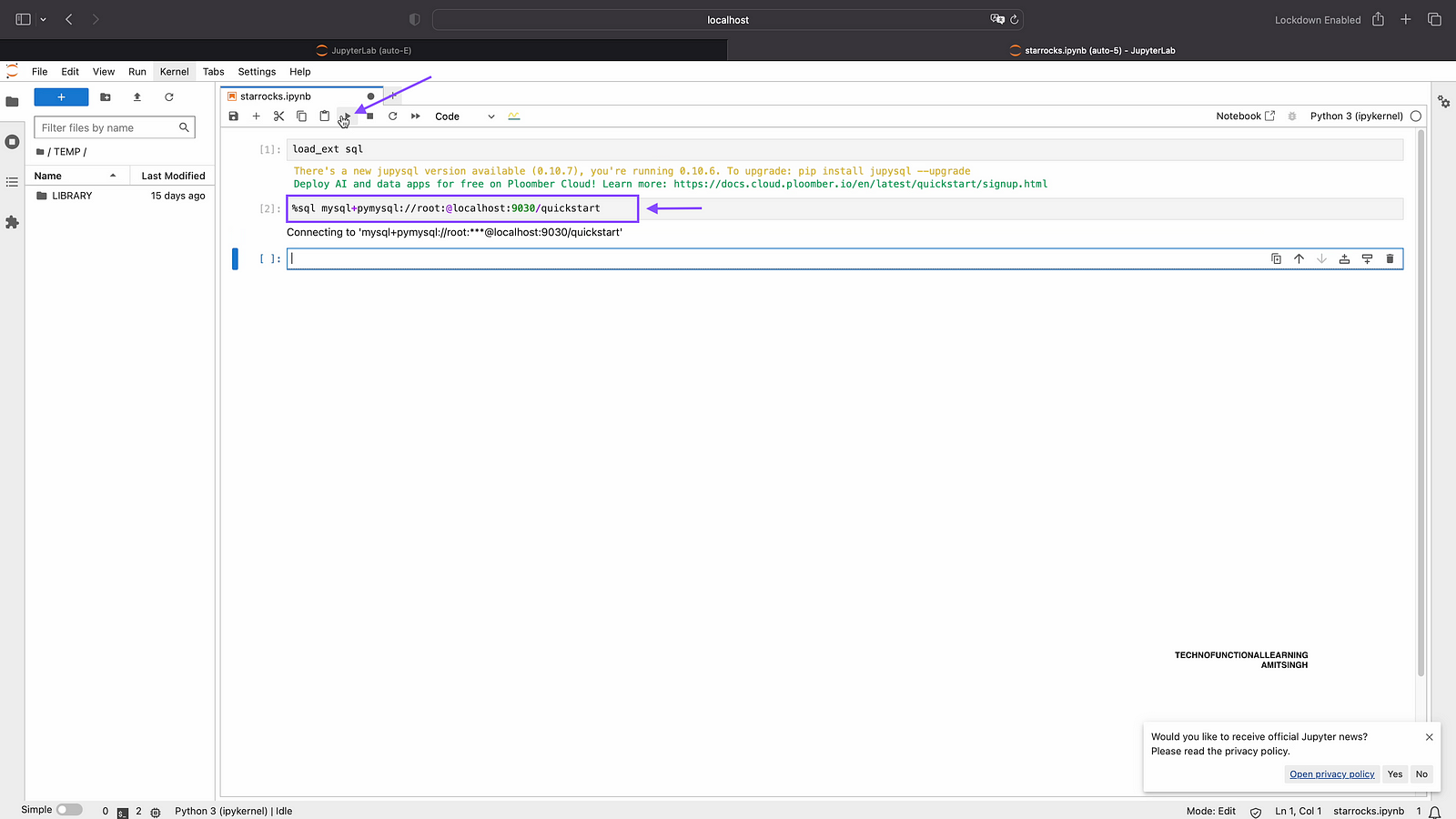
Task: Open Running Terminals and Kernels sidebar
Action: point(12,142)
